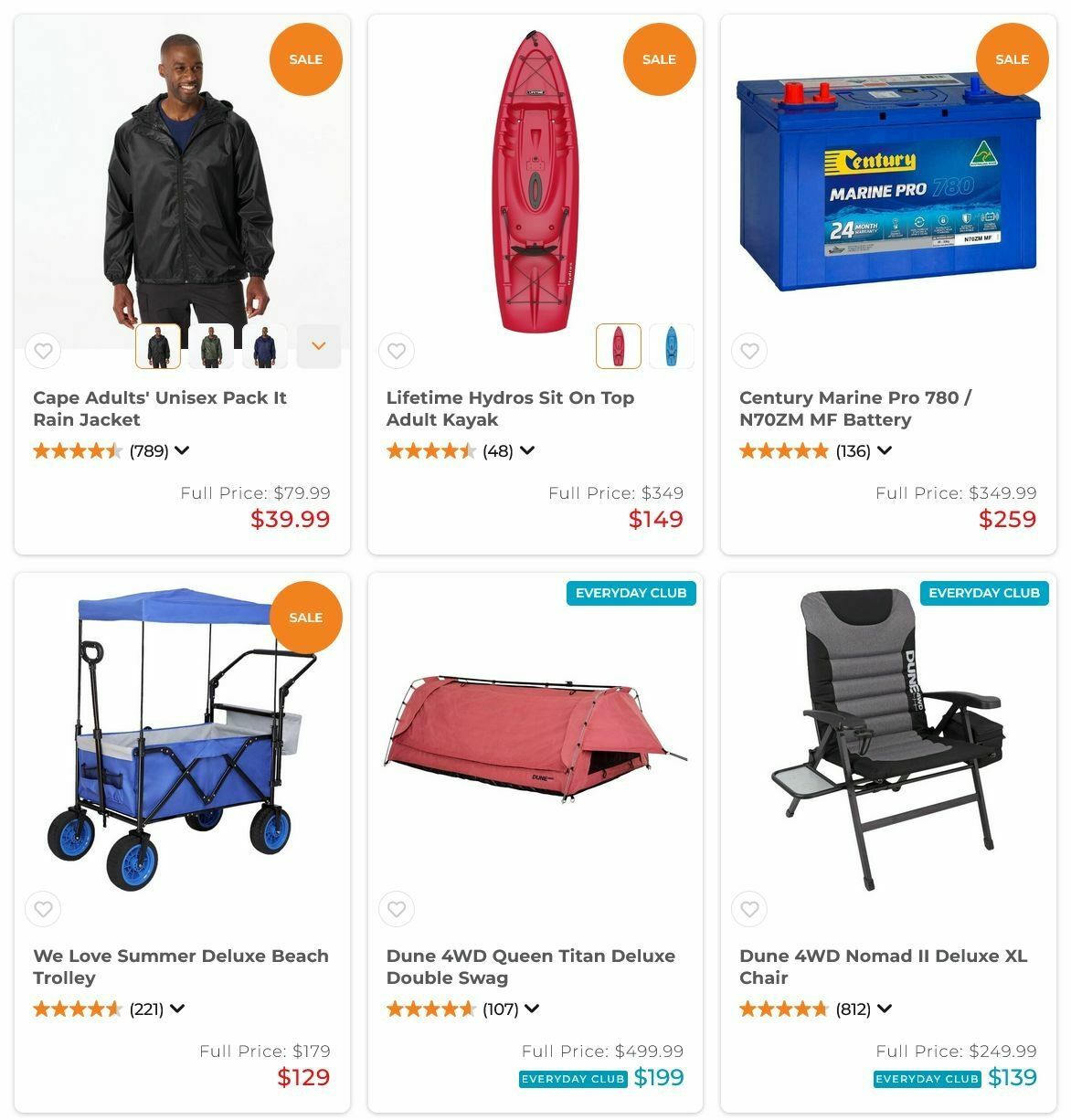This screenshot has width=1071, height=1120.
Task: Open rating details for Nomad chair (812)
Action: [x=884, y=1009]
